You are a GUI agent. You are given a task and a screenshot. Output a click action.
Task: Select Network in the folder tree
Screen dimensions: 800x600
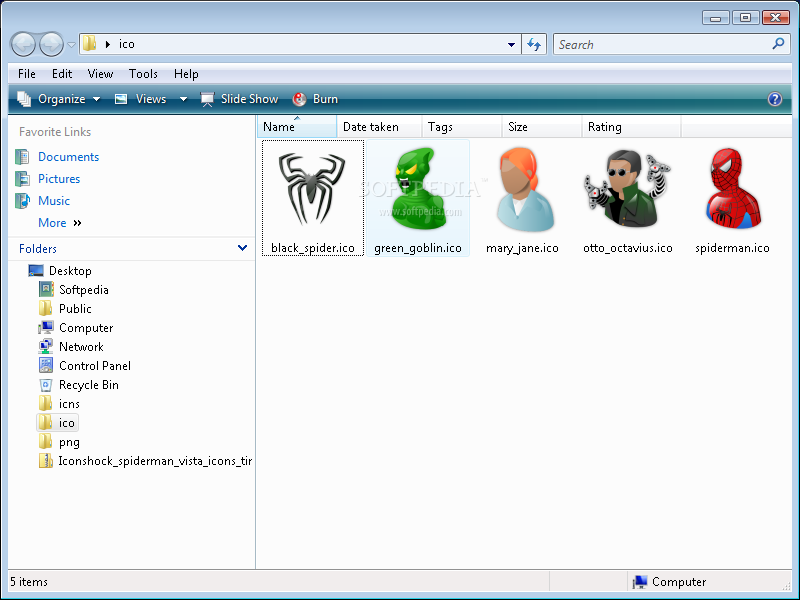(81, 347)
